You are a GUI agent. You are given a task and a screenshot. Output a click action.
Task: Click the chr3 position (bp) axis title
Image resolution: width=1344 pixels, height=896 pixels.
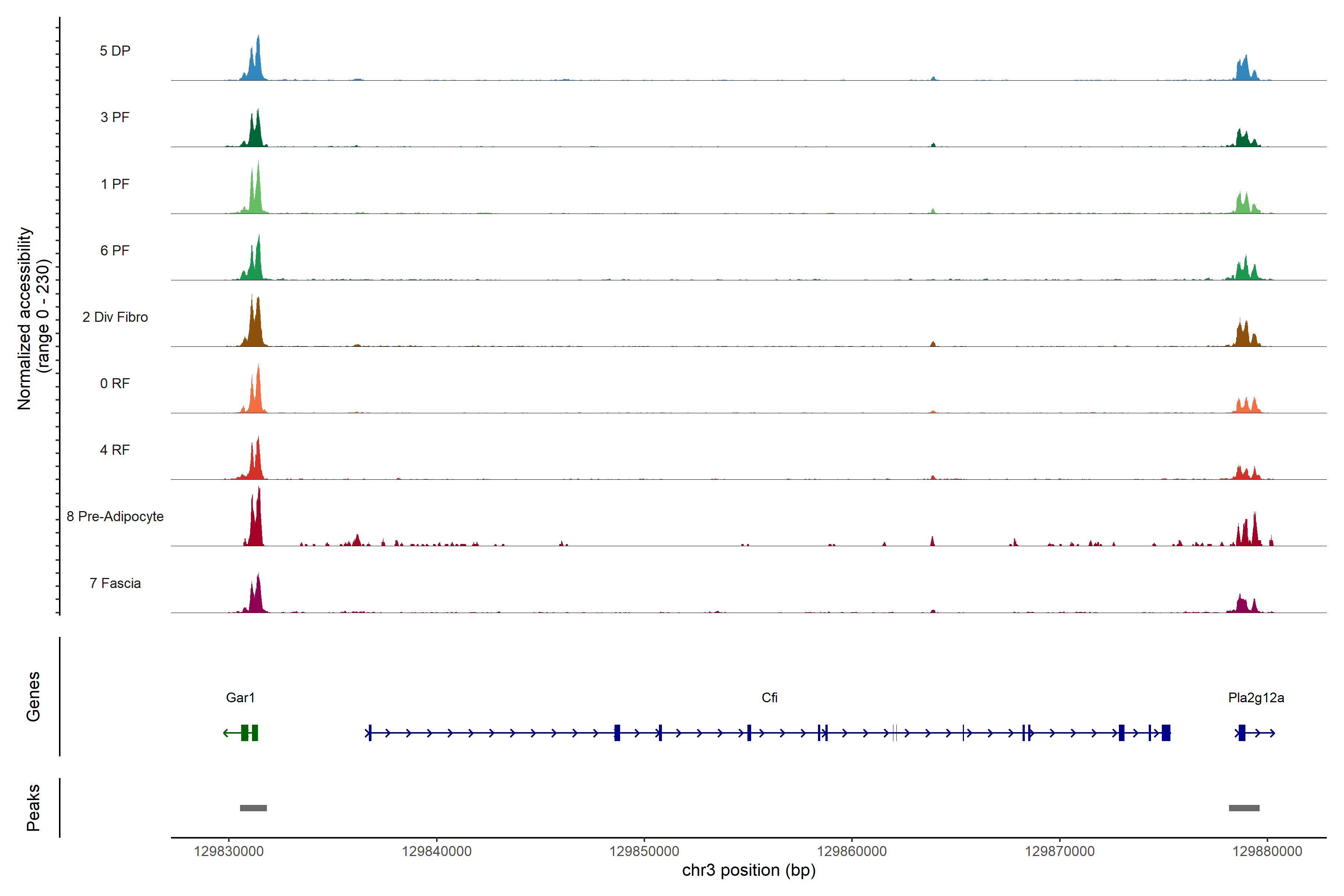pos(749,870)
